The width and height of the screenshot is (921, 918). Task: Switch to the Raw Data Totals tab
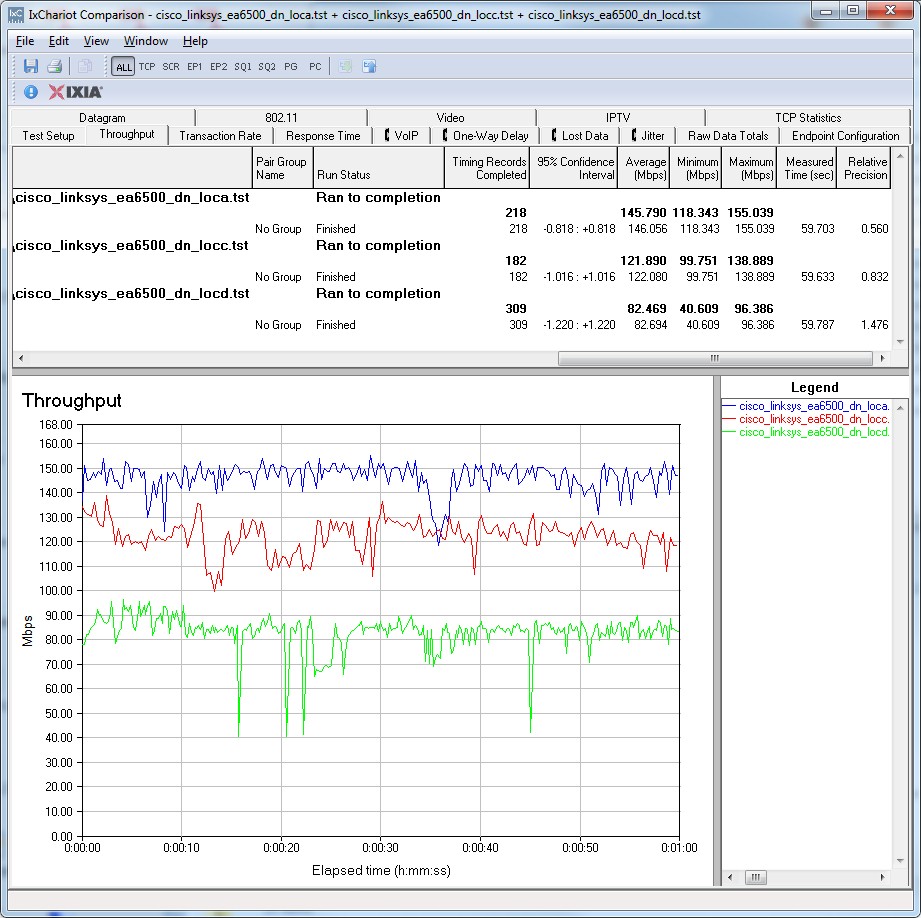click(x=728, y=136)
